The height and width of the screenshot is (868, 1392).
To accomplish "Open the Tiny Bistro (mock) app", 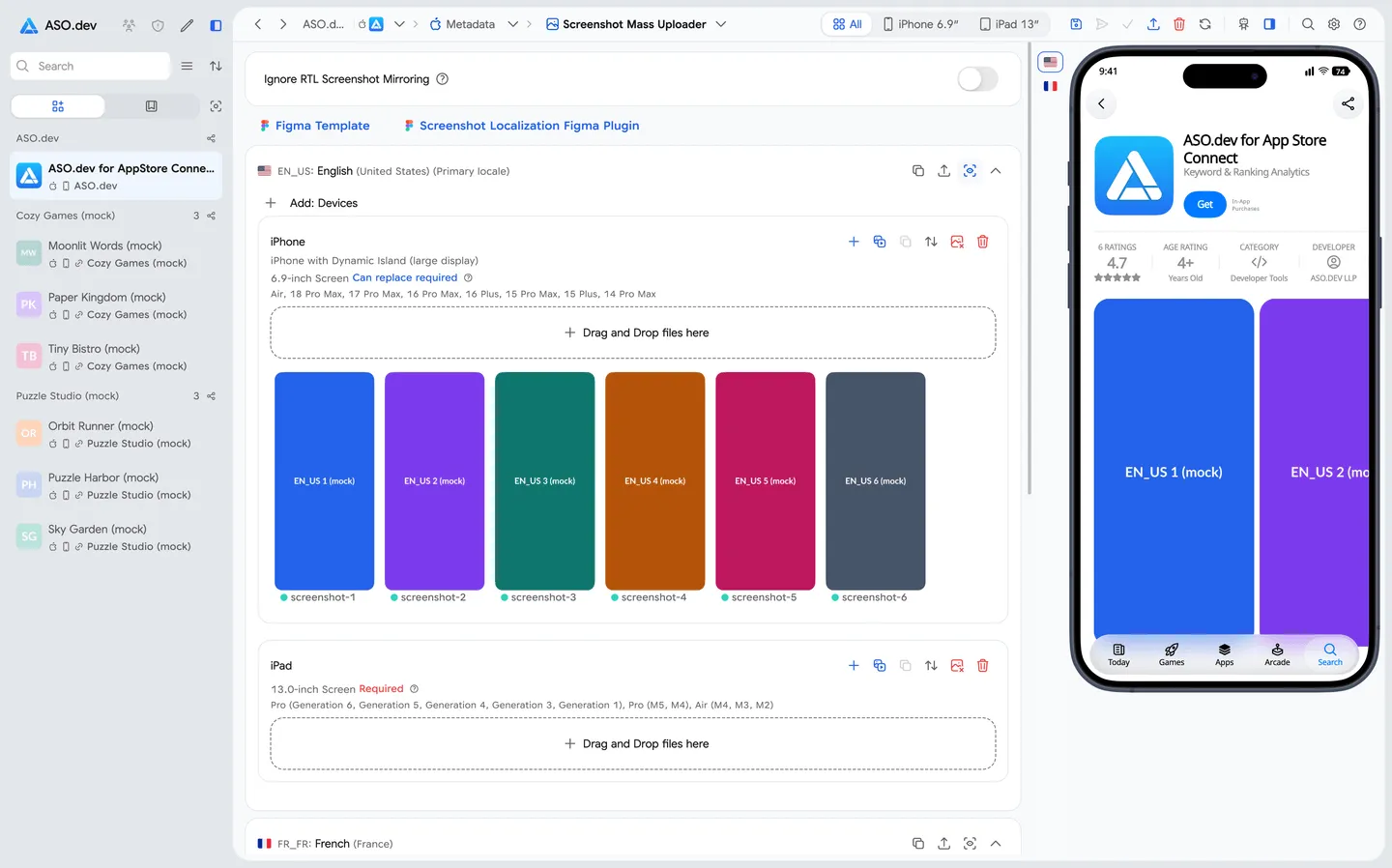I will (116, 357).
